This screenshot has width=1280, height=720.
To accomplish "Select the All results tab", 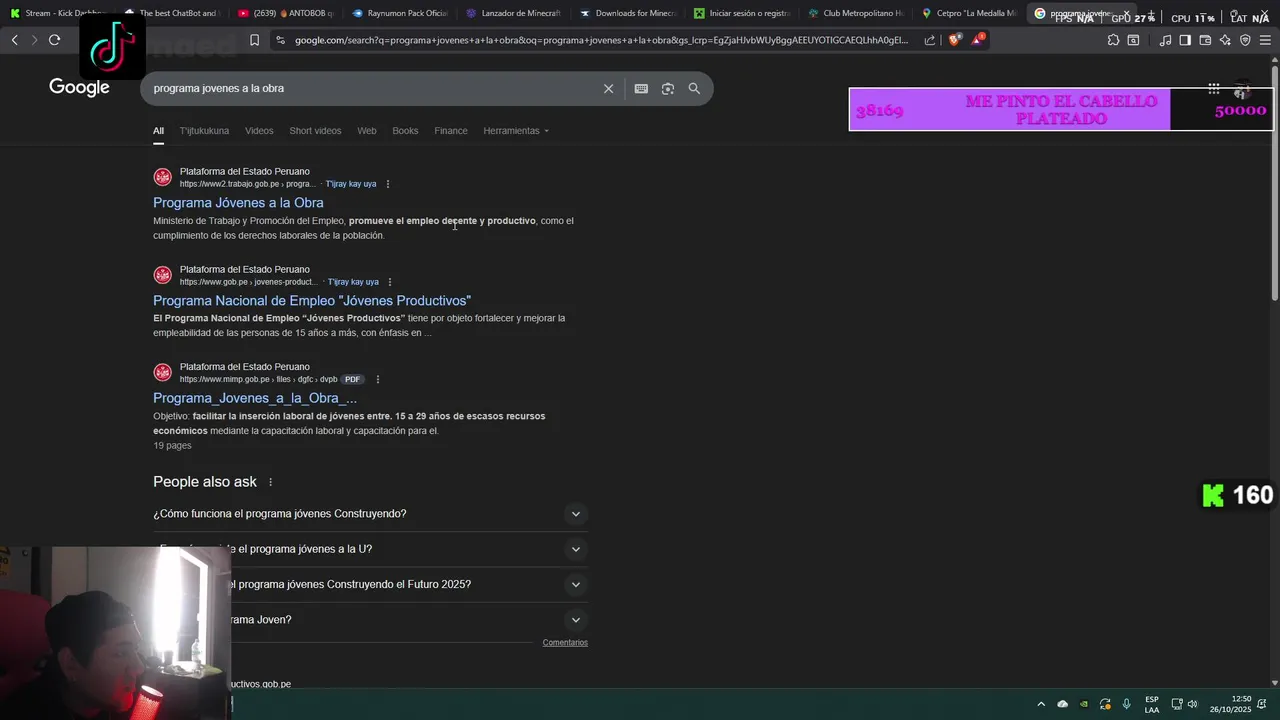I will [158, 131].
